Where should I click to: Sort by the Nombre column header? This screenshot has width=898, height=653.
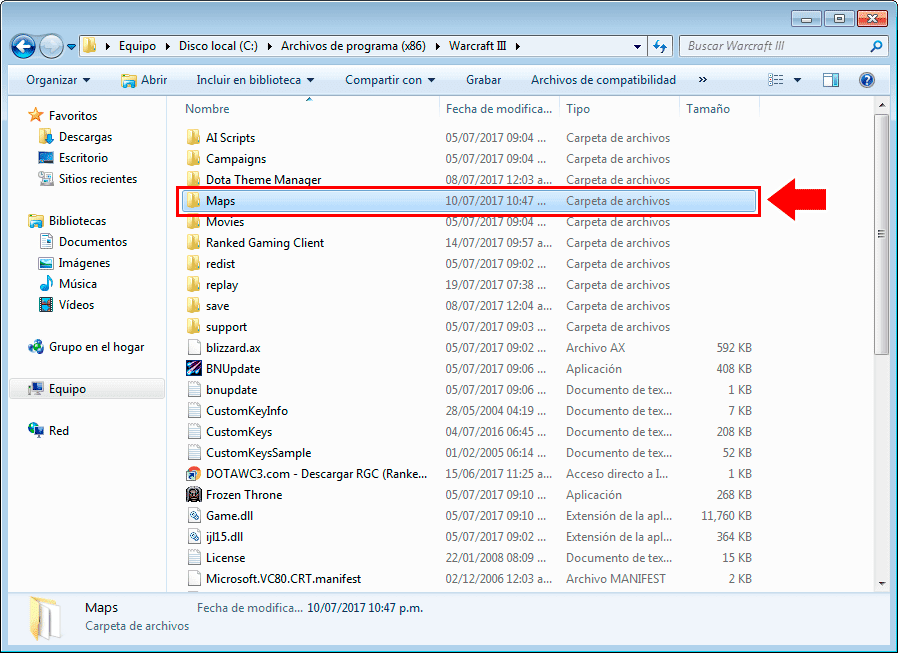tap(309, 109)
